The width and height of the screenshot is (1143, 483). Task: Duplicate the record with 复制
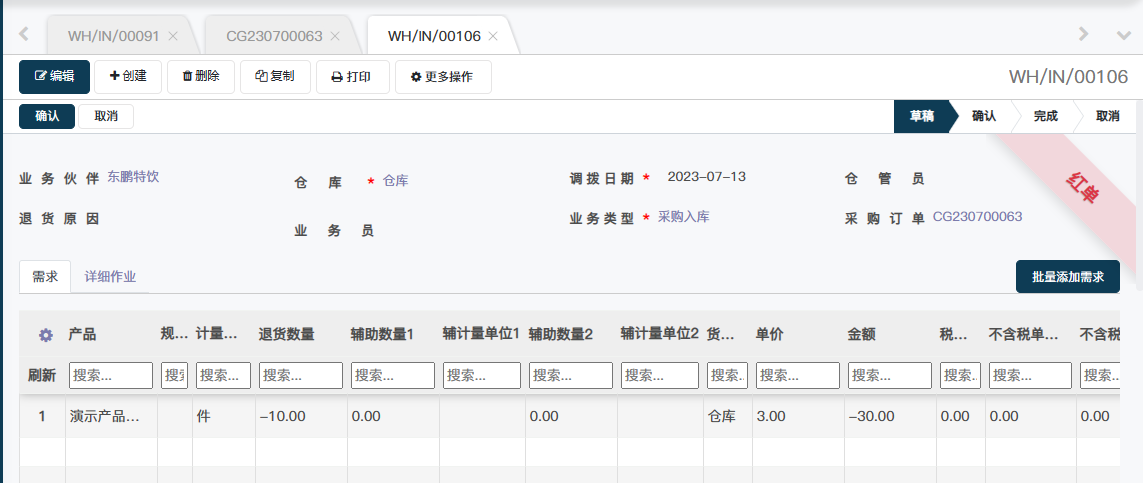coord(275,76)
